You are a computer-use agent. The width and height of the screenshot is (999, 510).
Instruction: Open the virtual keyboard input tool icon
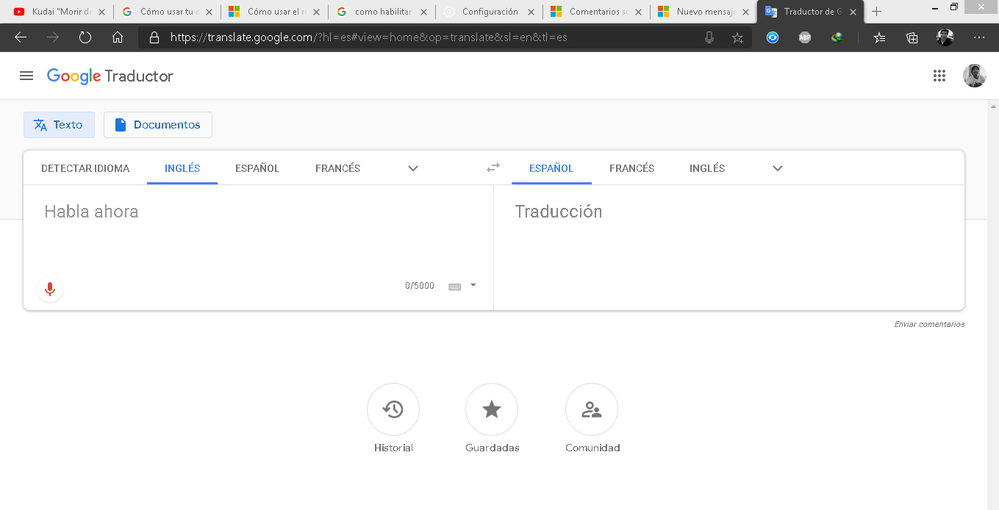pyautogui.click(x=454, y=286)
